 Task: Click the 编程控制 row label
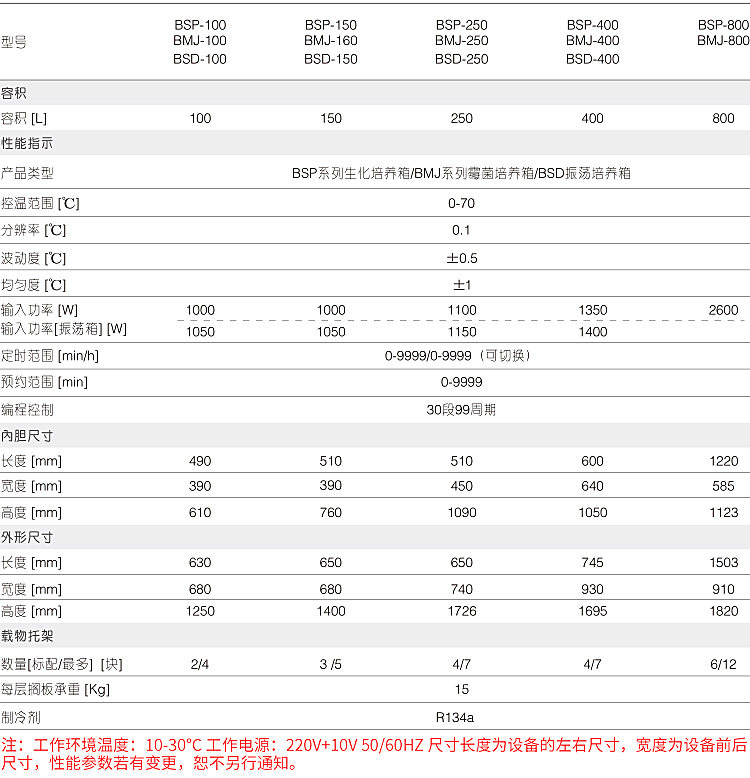pyautogui.click(x=27, y=410)
